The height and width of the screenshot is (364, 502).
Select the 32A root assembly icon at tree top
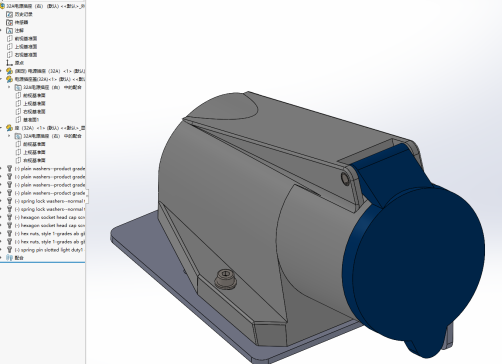(x=2, y=6)
